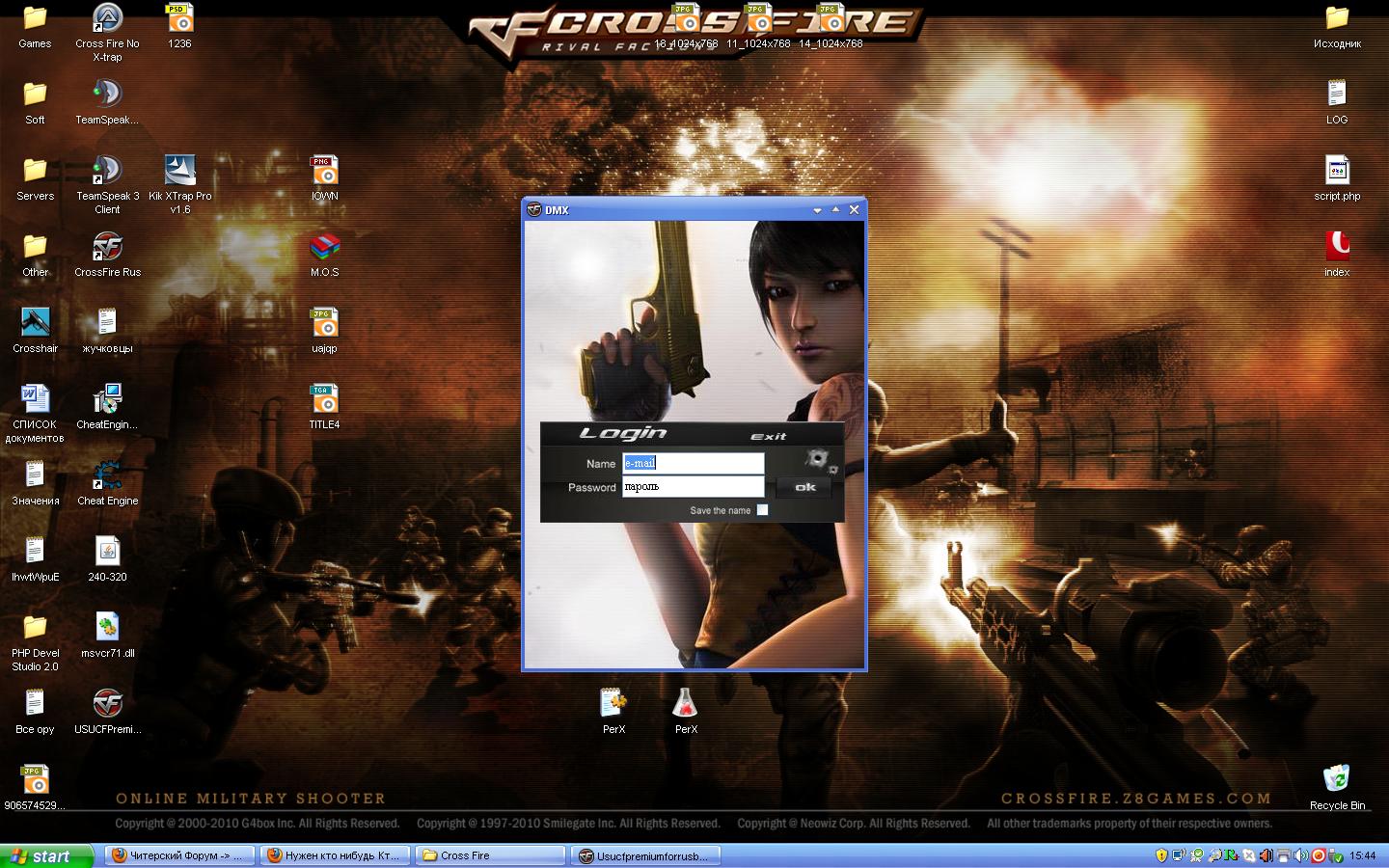This screenshot has width=1389, height=868.
Task: Switch to Читерский Форум taskbar button
Action: click(179, 855)
